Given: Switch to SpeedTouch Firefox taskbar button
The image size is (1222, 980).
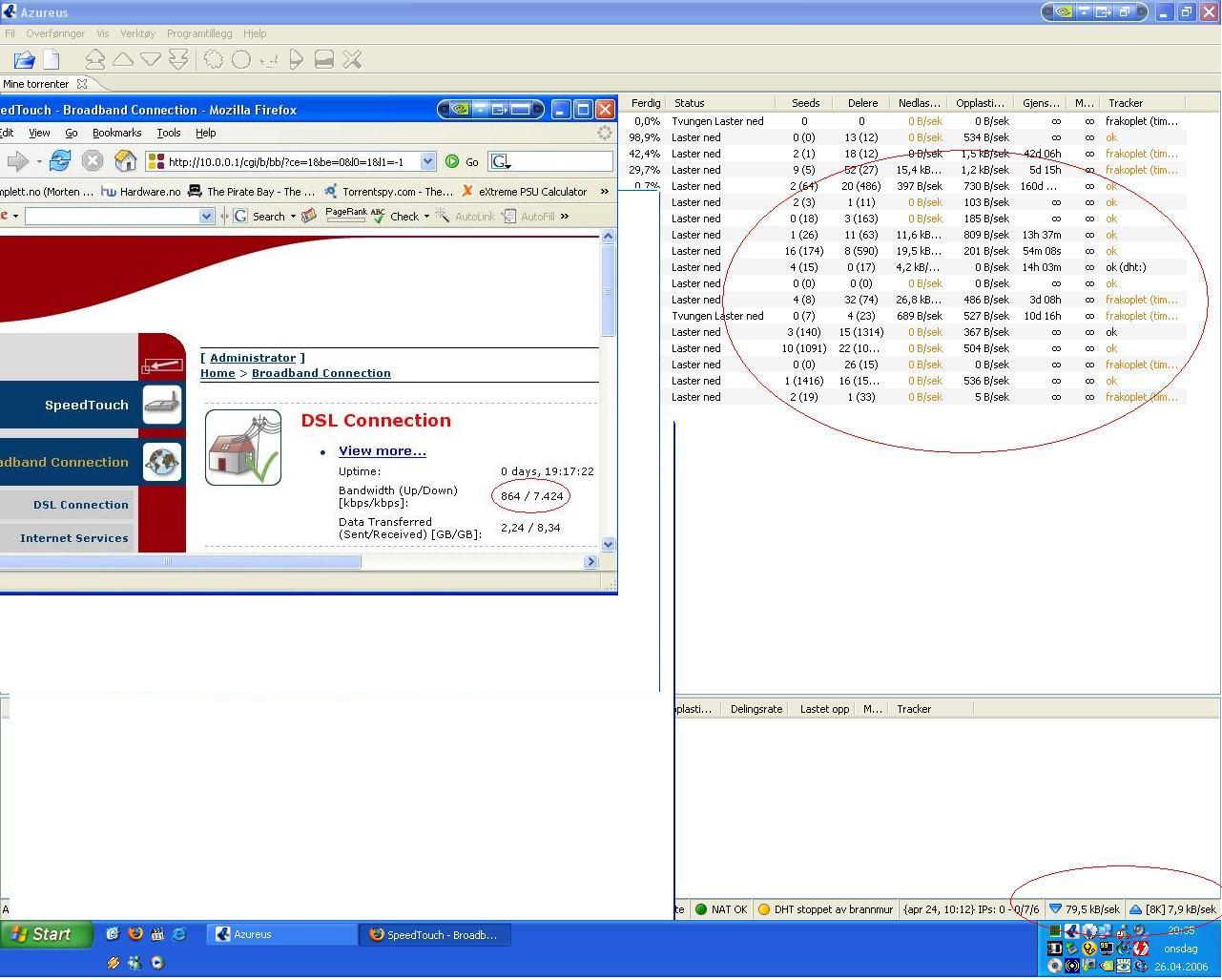Looking at the screenshot, I should tap(435, 934).
